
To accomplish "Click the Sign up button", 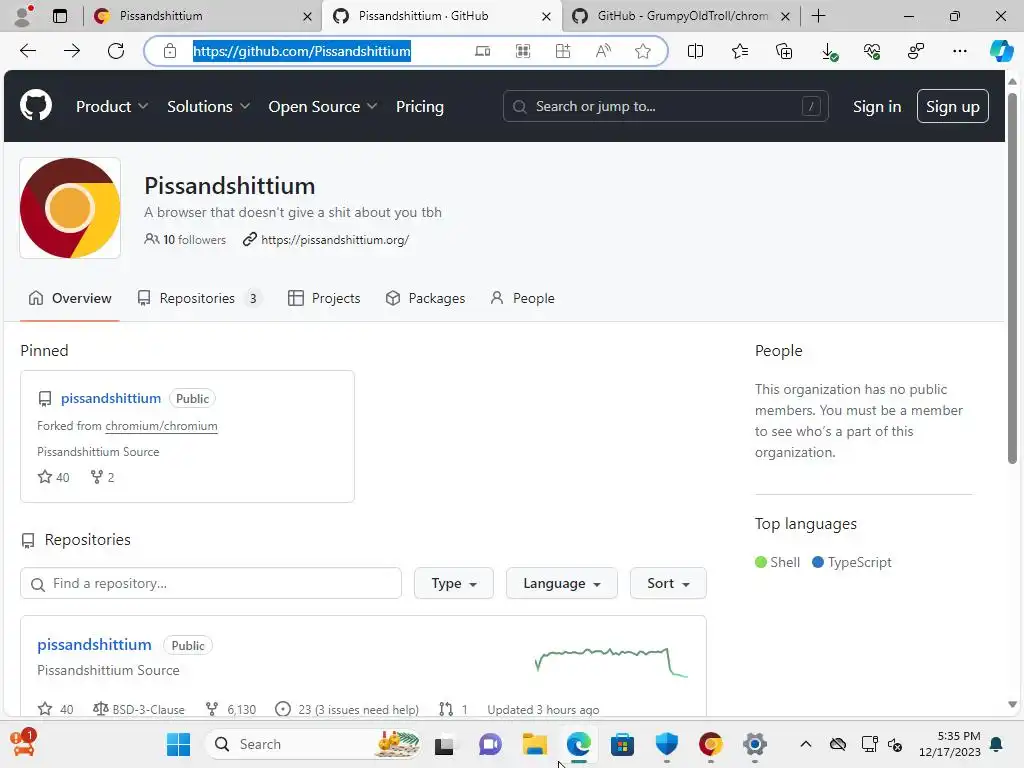I will (x=952, y=106).
